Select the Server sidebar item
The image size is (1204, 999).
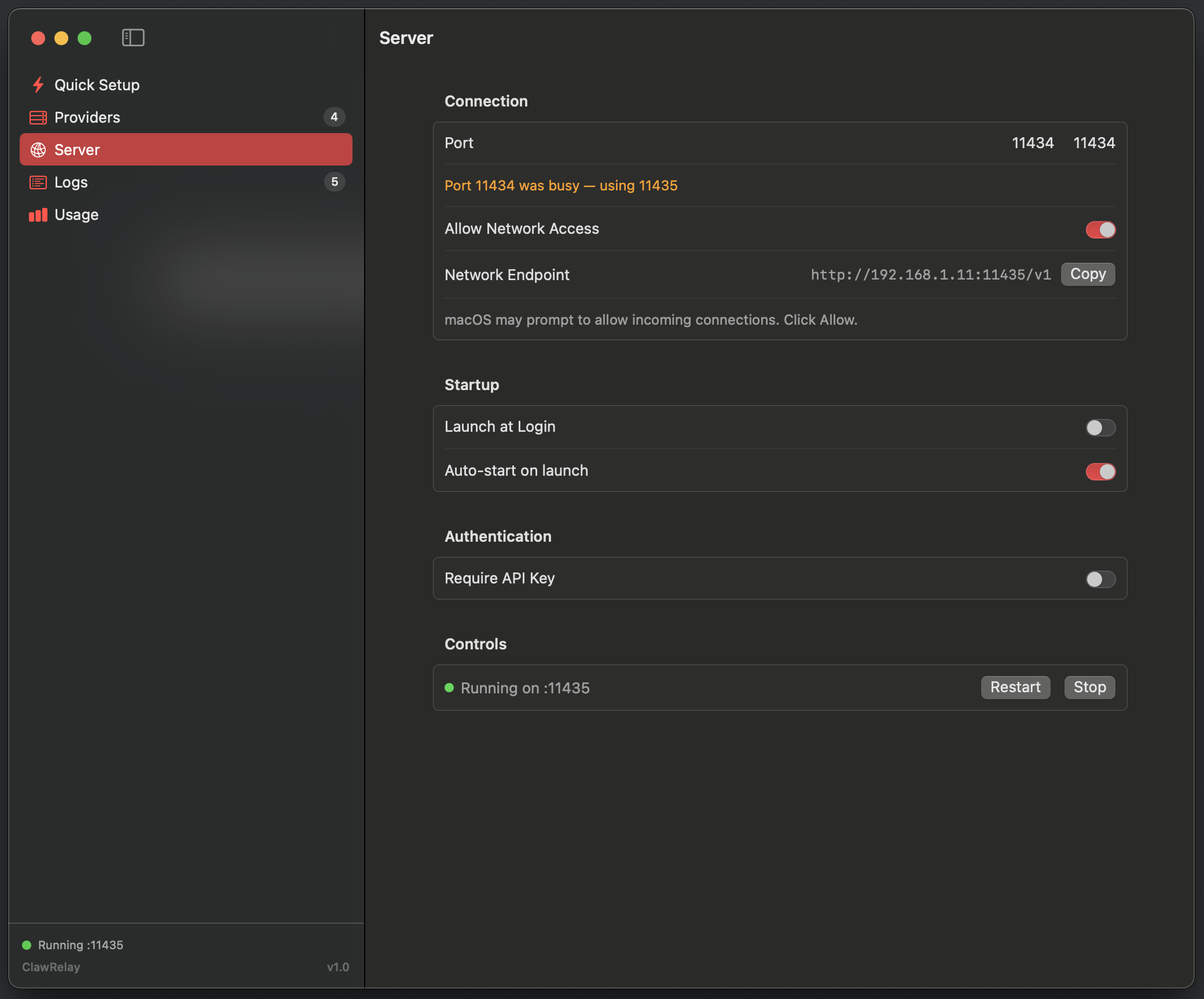(x=186, y=149)
